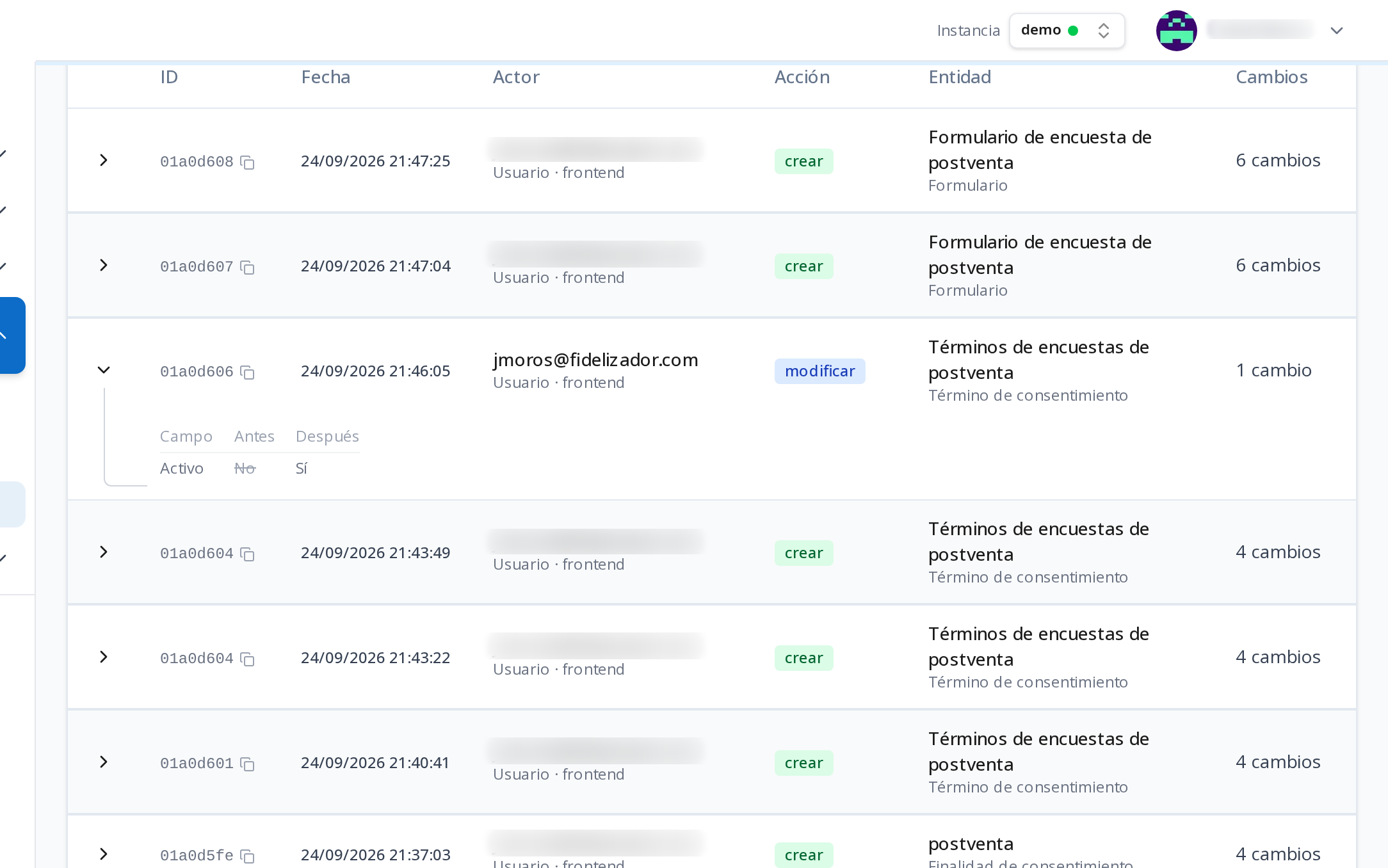Open the demo instance selector
The height and width of the screenshot is (868, 1388).
pyautogui.click(x=1067, y=31)
